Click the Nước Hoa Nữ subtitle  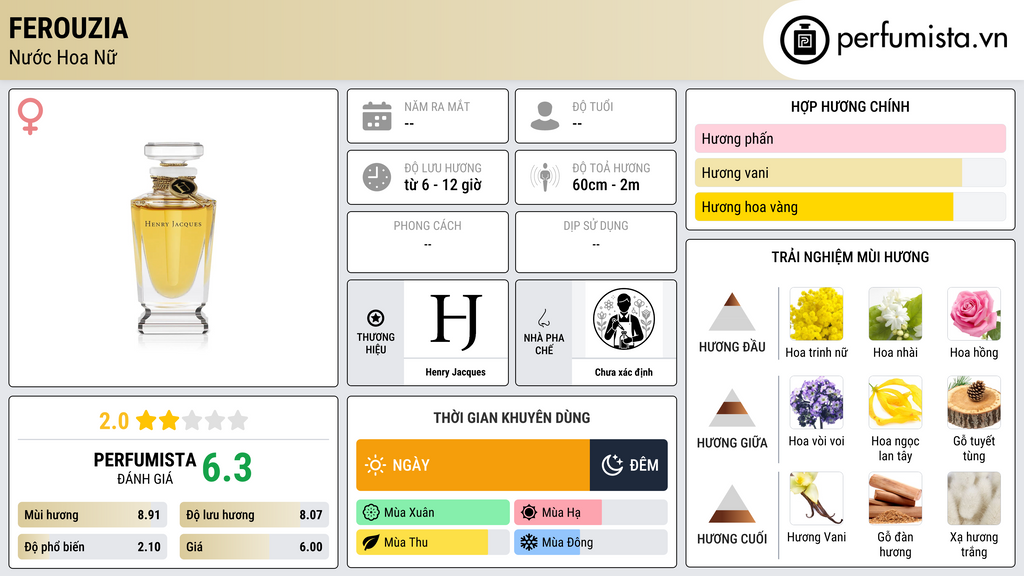(x=63, y=57)
